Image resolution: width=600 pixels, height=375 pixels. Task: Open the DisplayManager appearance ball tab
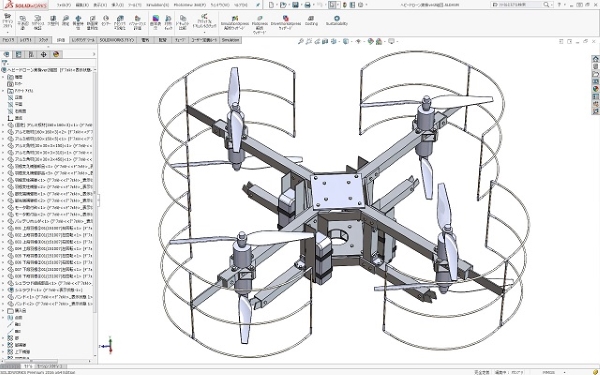coord(56,54)
